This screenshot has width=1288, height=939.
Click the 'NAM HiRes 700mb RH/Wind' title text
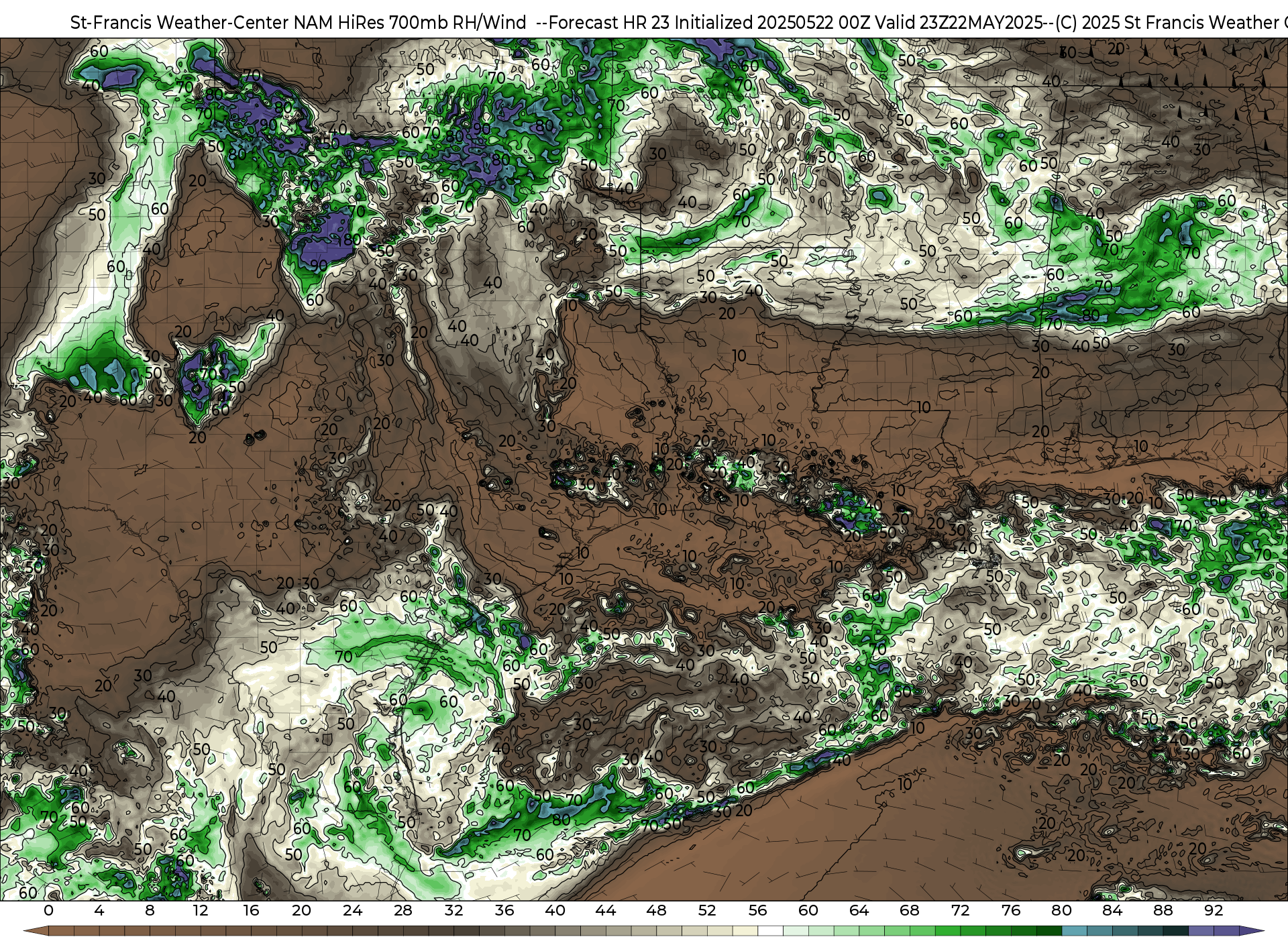[410, 23]
